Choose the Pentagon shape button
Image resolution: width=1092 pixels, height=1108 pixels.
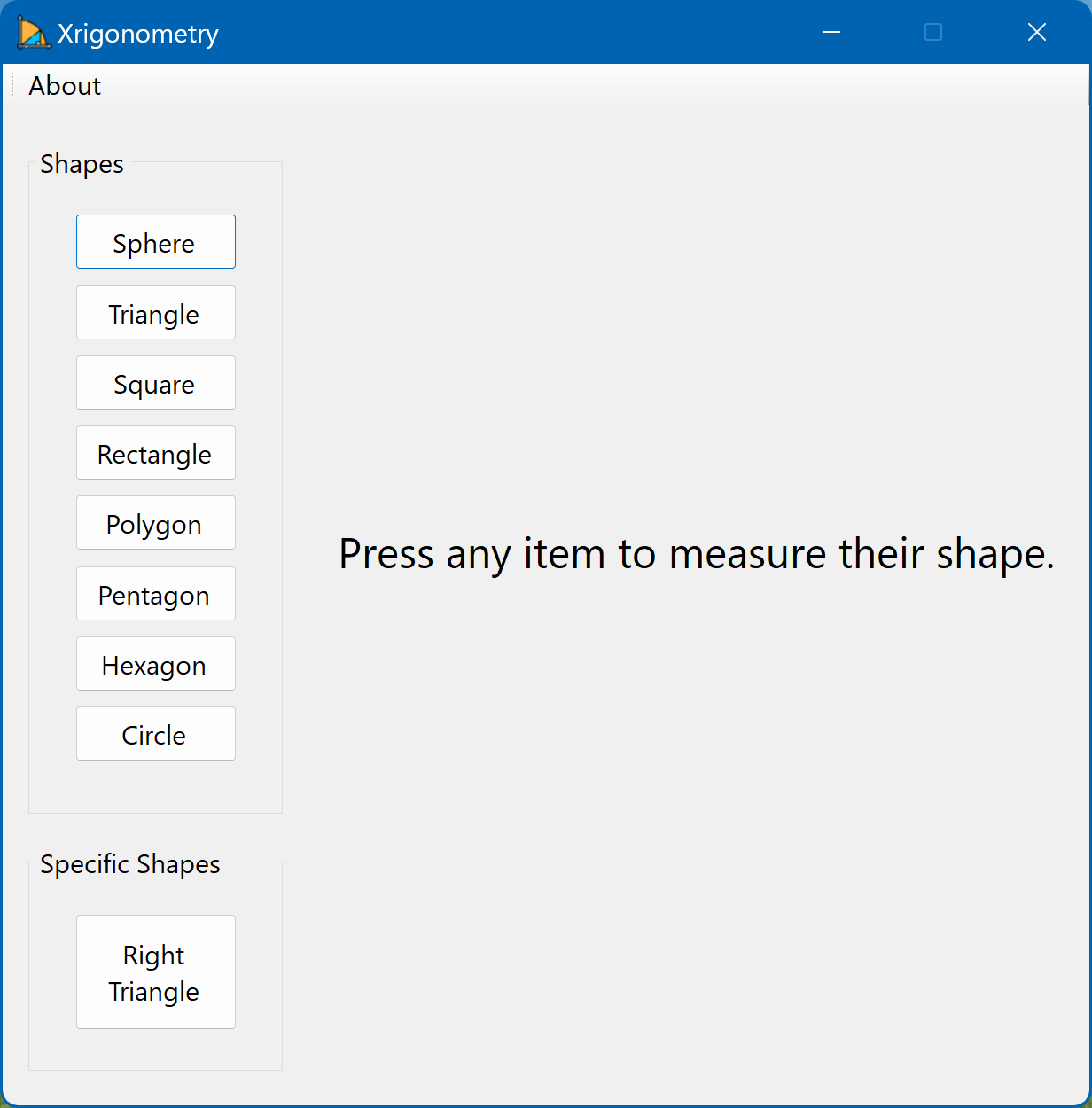pyautogui.click(x=156, y=594)
